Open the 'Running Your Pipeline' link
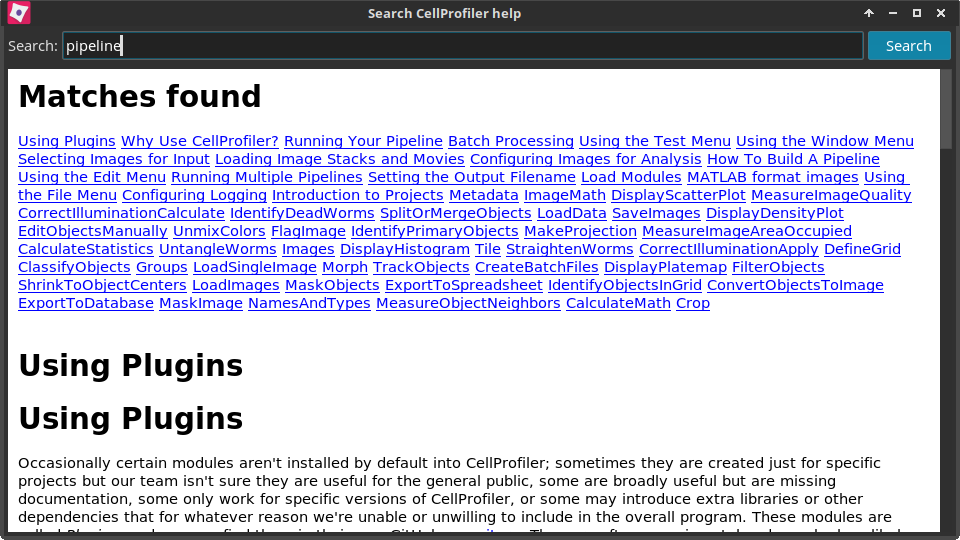The image size is (960, 540). (363, 141)
